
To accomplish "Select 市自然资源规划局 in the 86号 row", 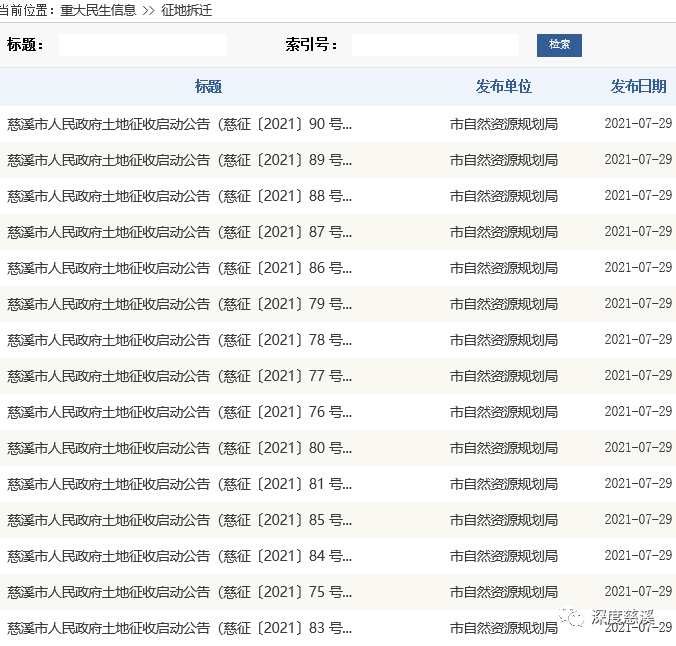I will pos(504,268).
